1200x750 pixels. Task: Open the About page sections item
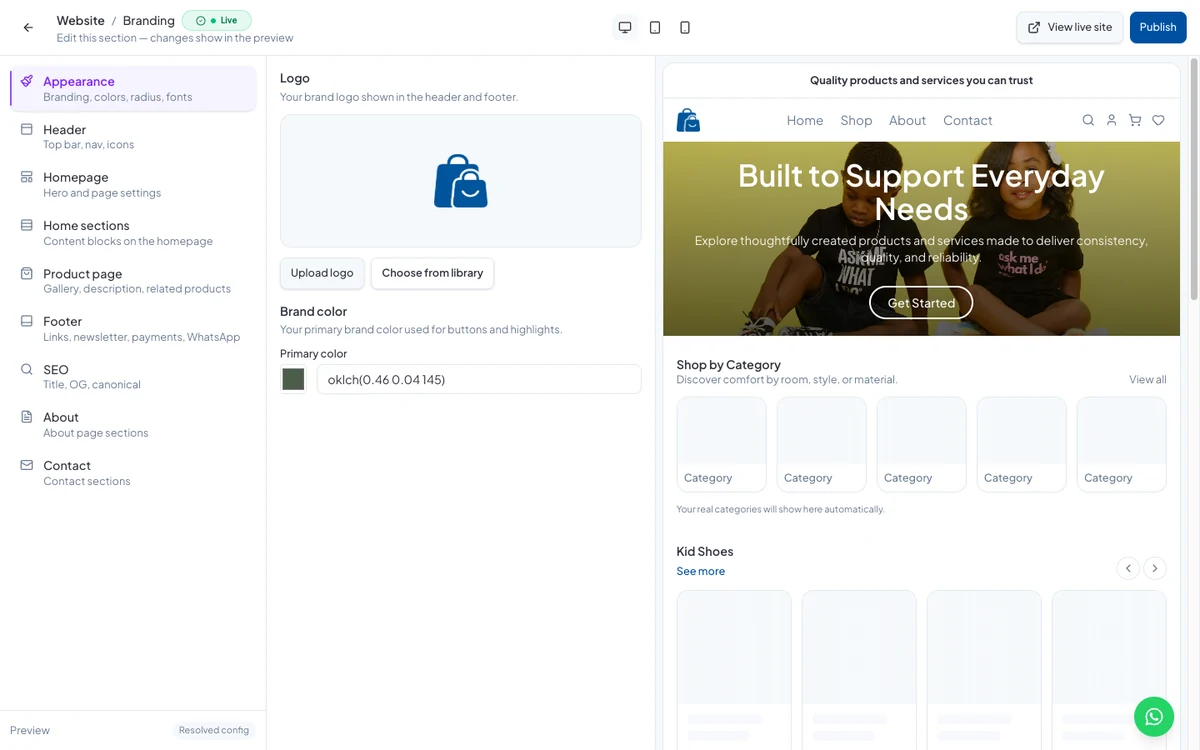(133, 424)
